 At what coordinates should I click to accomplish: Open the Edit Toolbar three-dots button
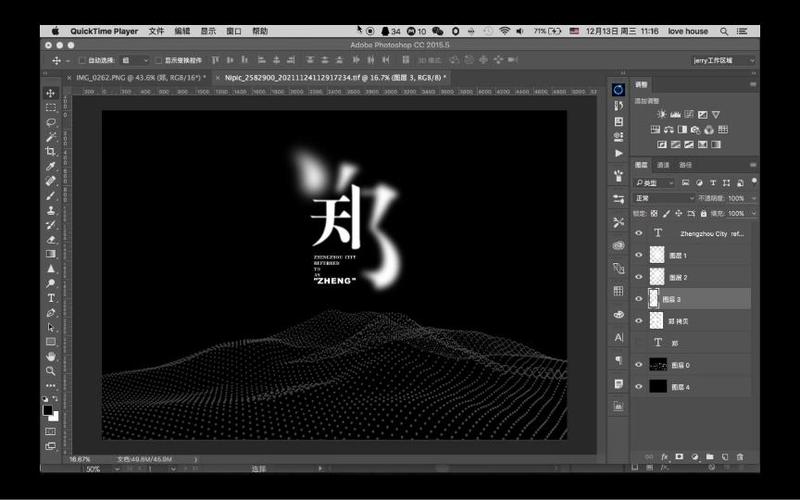51,386
